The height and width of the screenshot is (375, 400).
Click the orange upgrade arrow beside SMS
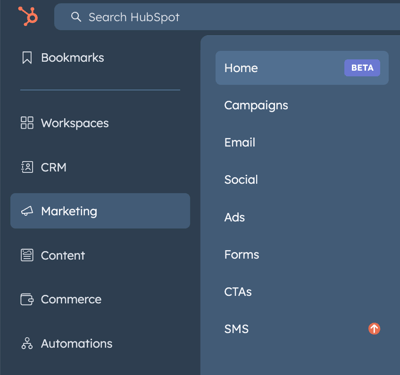(x=374, y=329)
